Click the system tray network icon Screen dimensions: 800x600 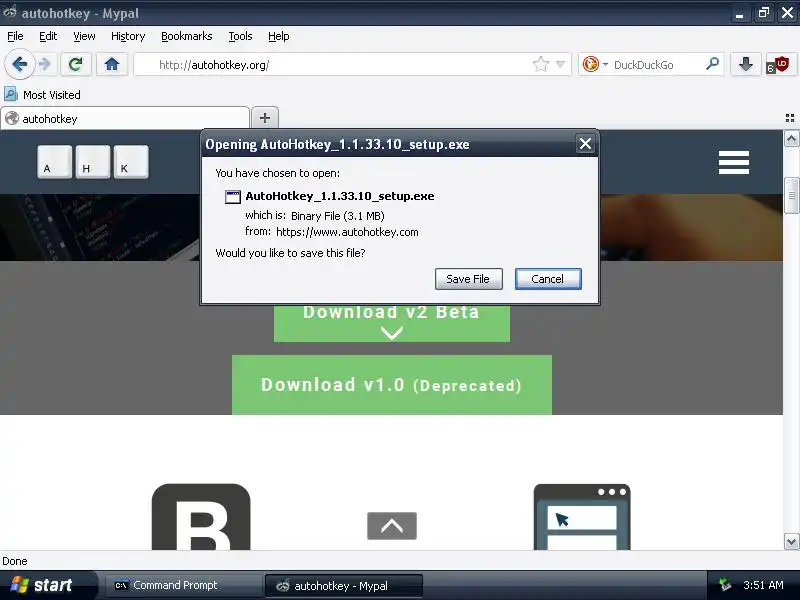click(x=724, y=585)
